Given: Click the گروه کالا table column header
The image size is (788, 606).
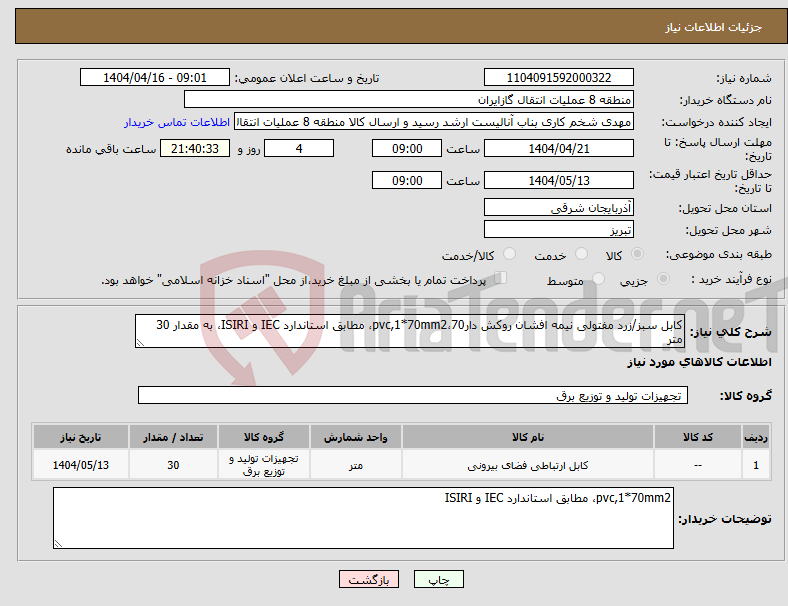Looking at the screenshot, I should [264, 437].
